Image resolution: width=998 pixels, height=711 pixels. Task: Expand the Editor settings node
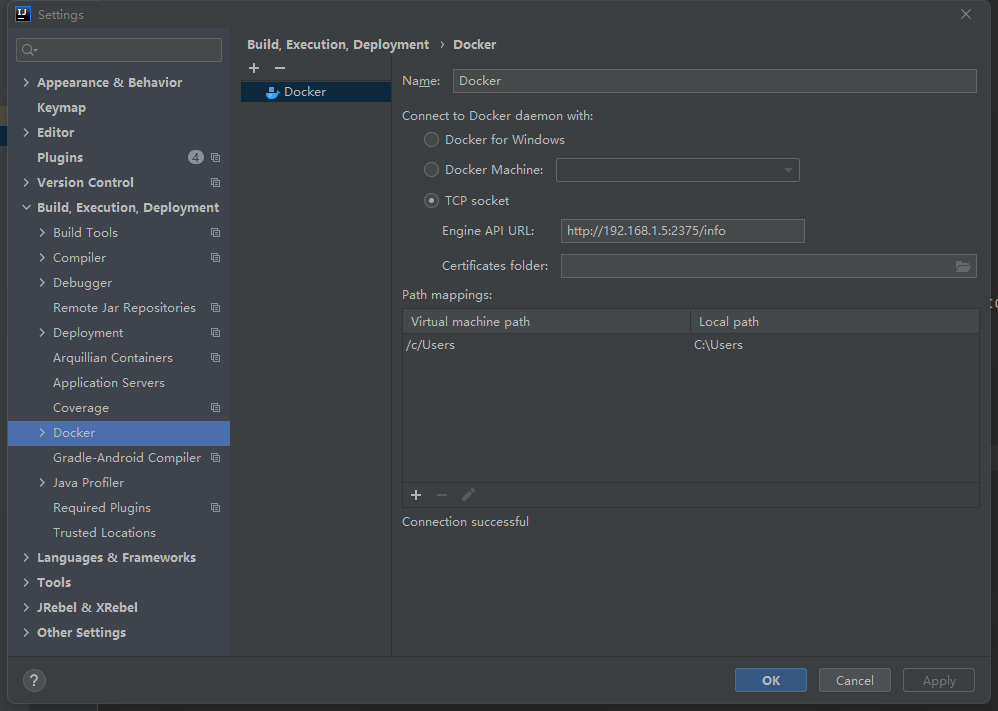(26, 132)
